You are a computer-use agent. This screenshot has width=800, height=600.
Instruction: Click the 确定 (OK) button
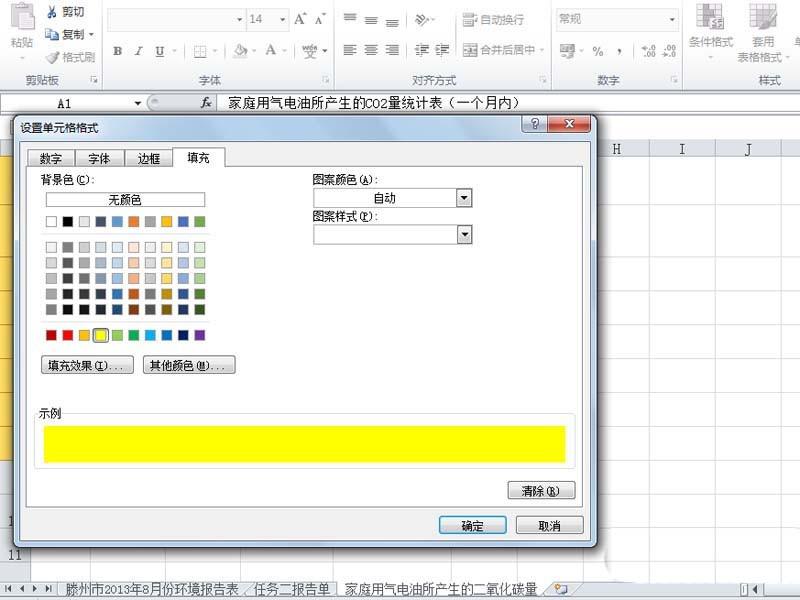(x=471, y=524)
